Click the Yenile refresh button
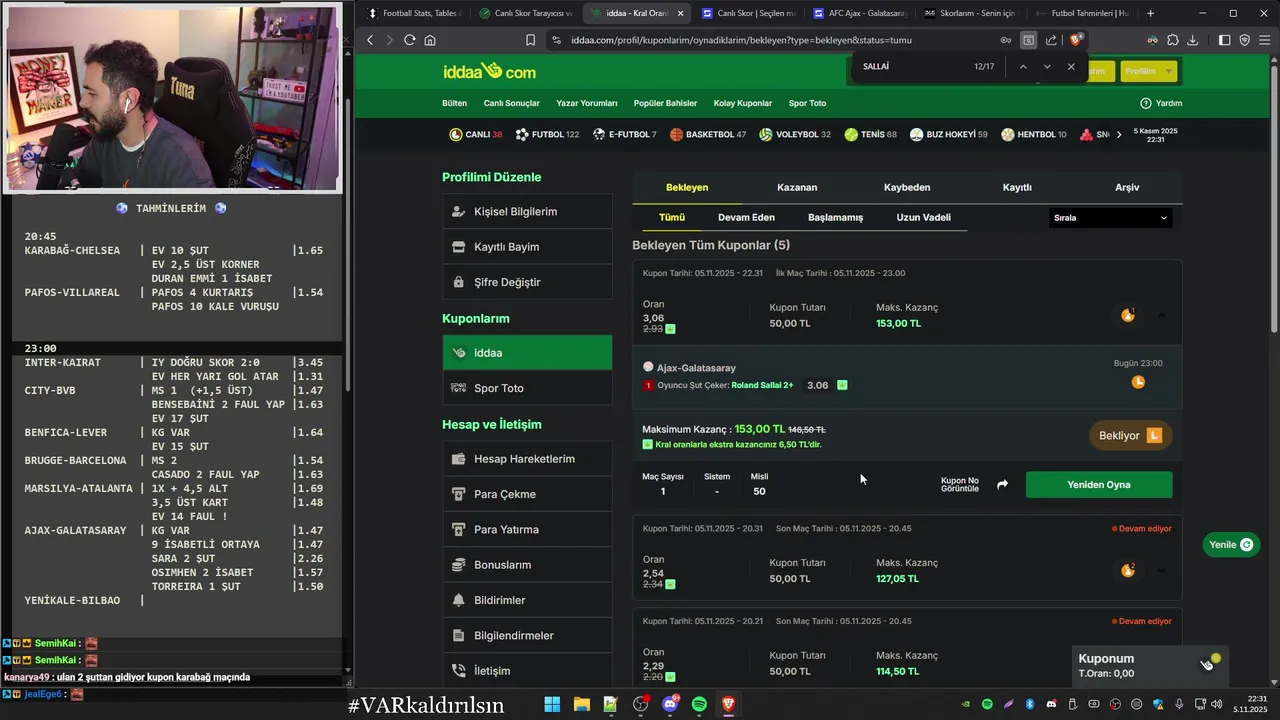The height and width of the screenshot is (720, 1280). [x=1231, y=545]
